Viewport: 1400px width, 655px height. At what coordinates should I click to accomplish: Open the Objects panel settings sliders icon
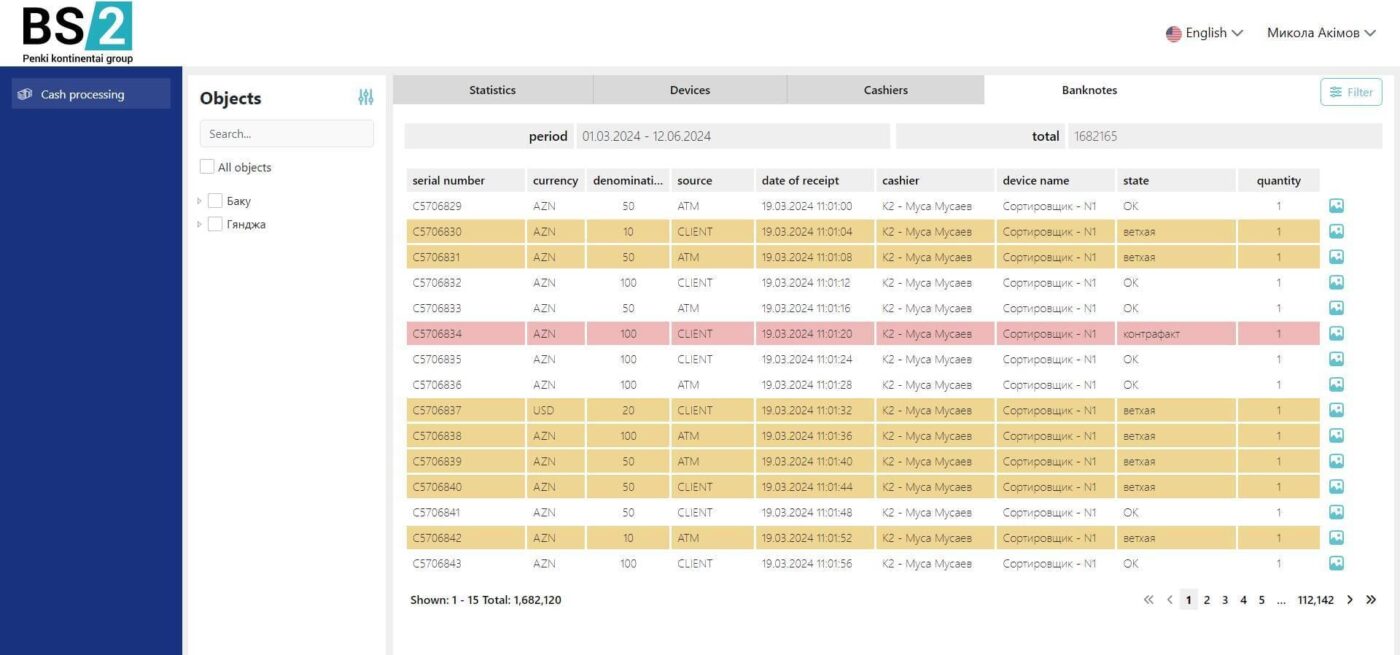click(365, 97)
